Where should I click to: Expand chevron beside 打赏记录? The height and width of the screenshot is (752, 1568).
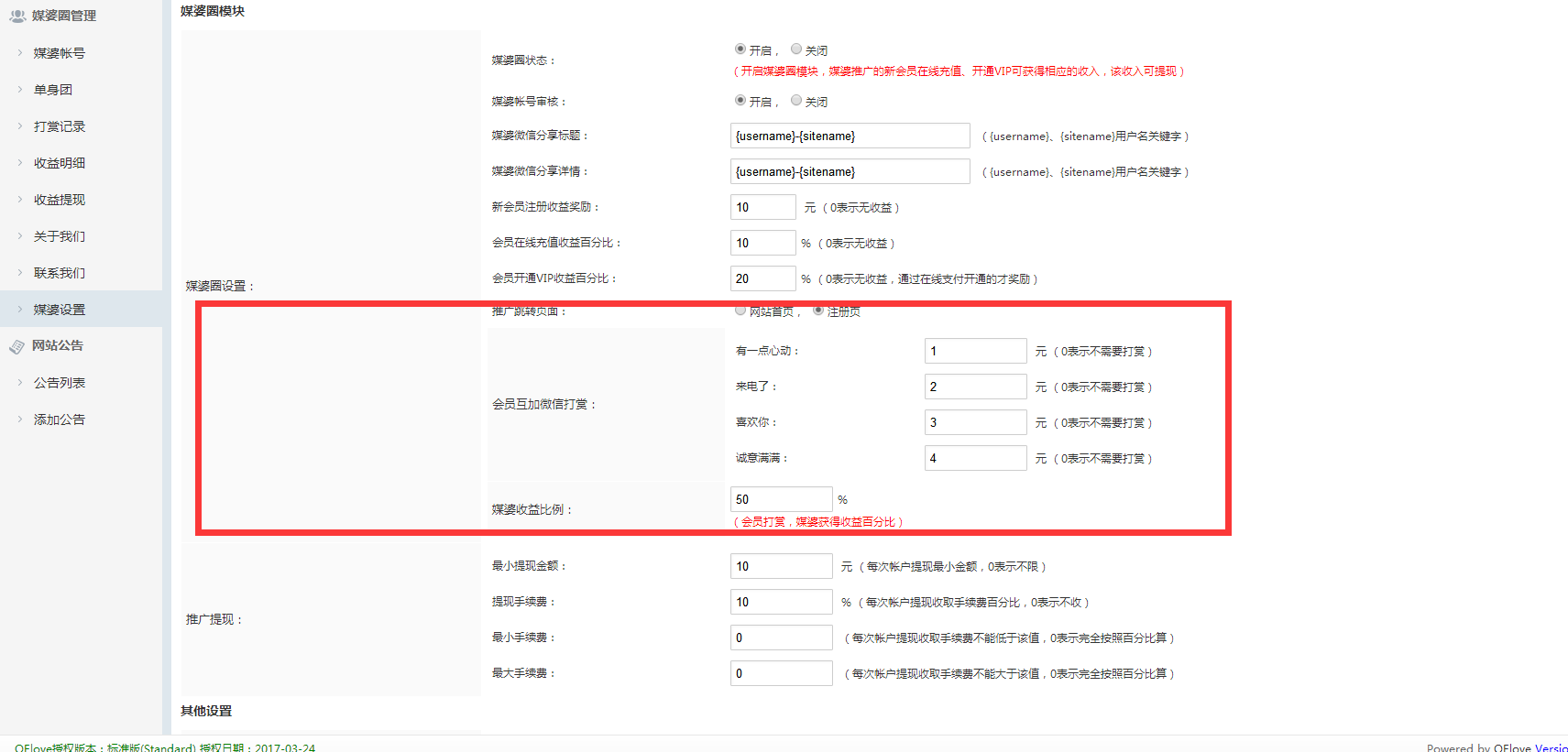click(x=20, y=126)
